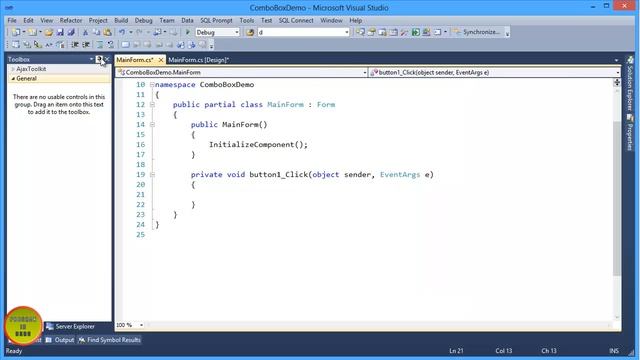The width and height of the screenshot is (640, 360).
Task: Click the green Start Page icon
Action: (x=416, y=32)
